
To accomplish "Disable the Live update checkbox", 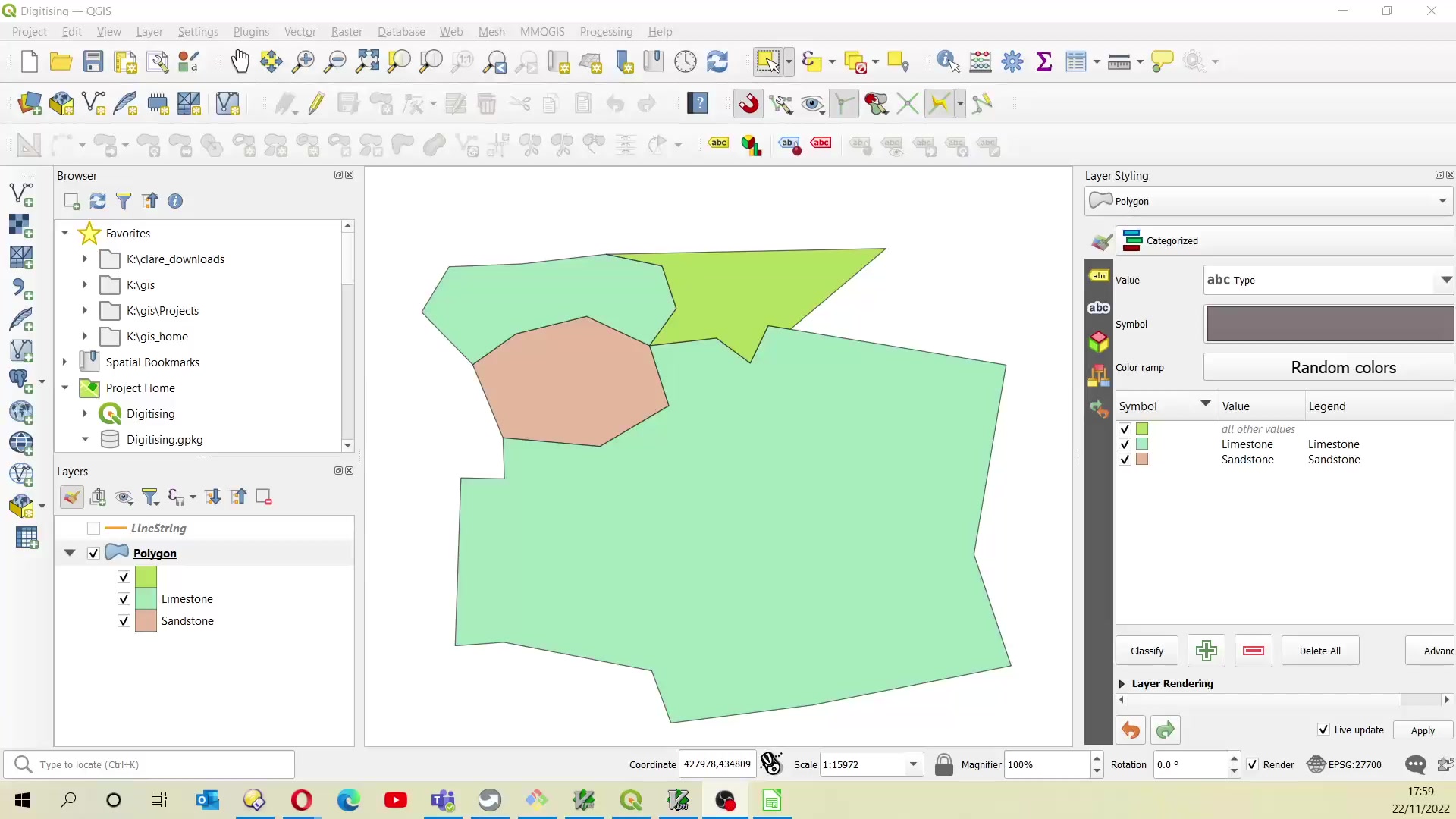I will pos(1323,730).
